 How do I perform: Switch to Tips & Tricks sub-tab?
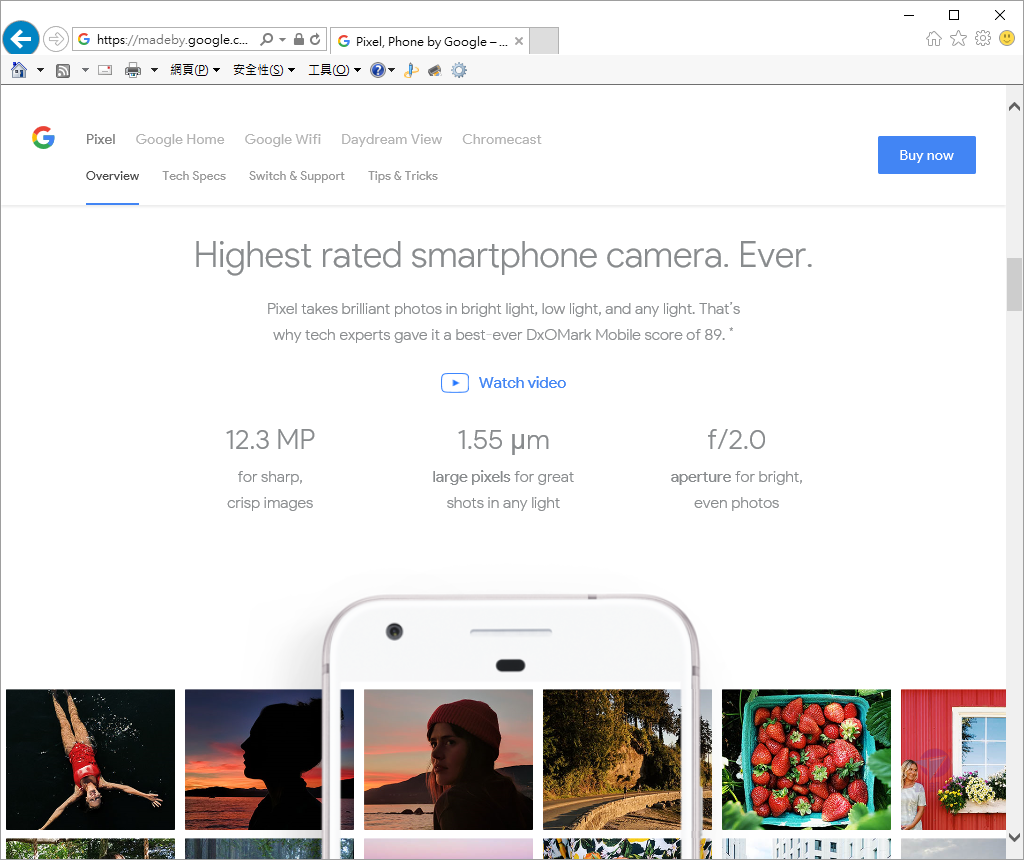tap(402, 176)
